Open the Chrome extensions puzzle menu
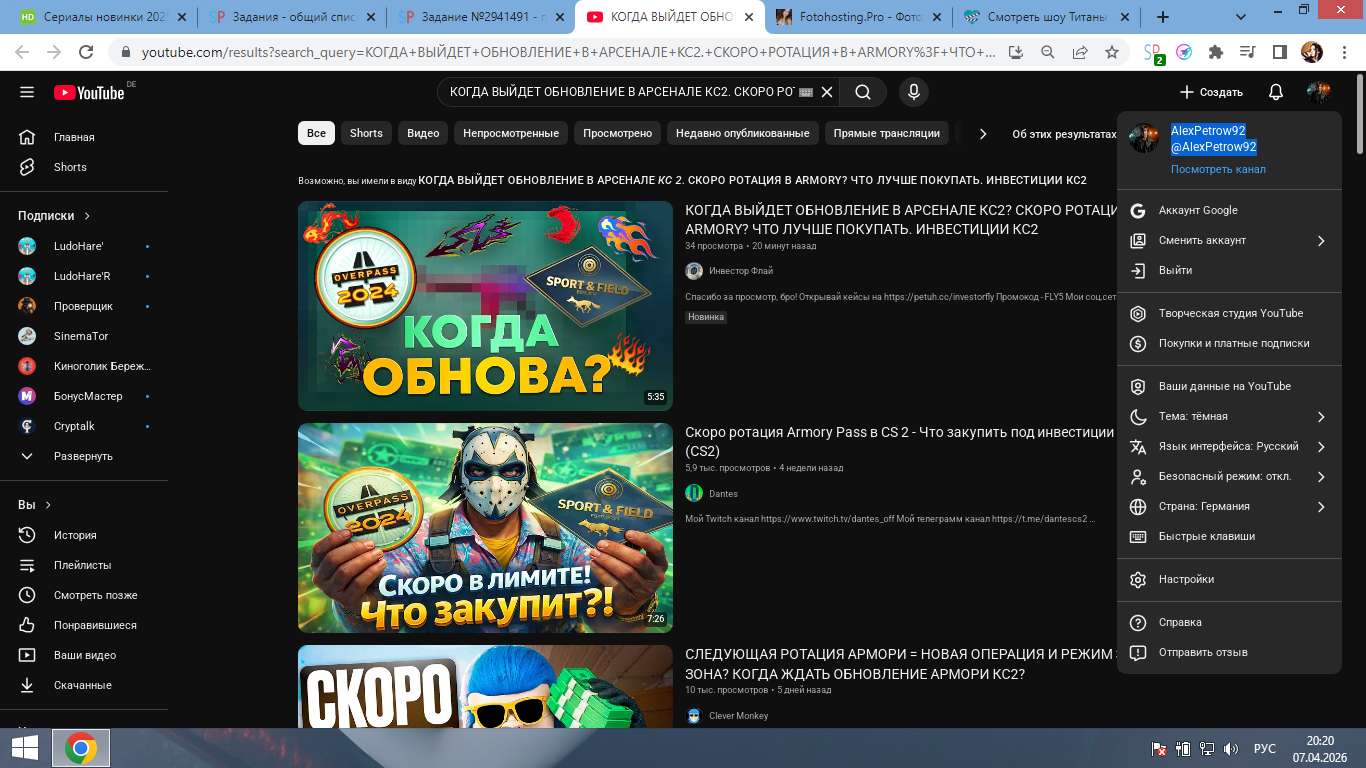The height and width of the screenshot is (768, 1366). click(x=1216, y=52)
